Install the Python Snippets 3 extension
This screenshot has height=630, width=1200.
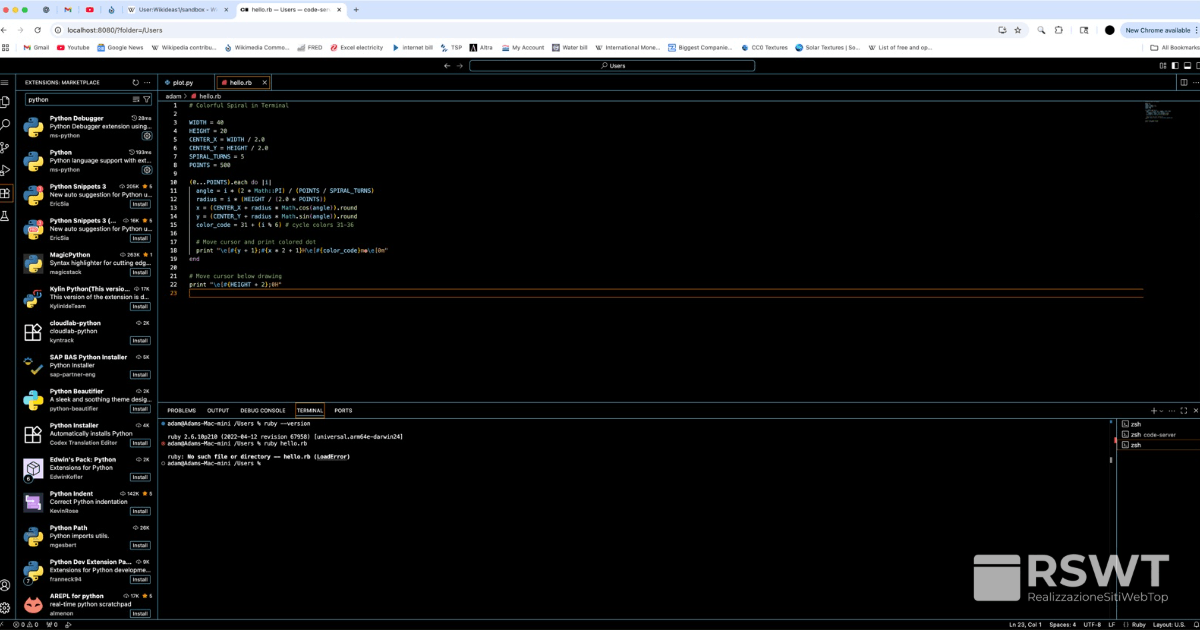140,204
